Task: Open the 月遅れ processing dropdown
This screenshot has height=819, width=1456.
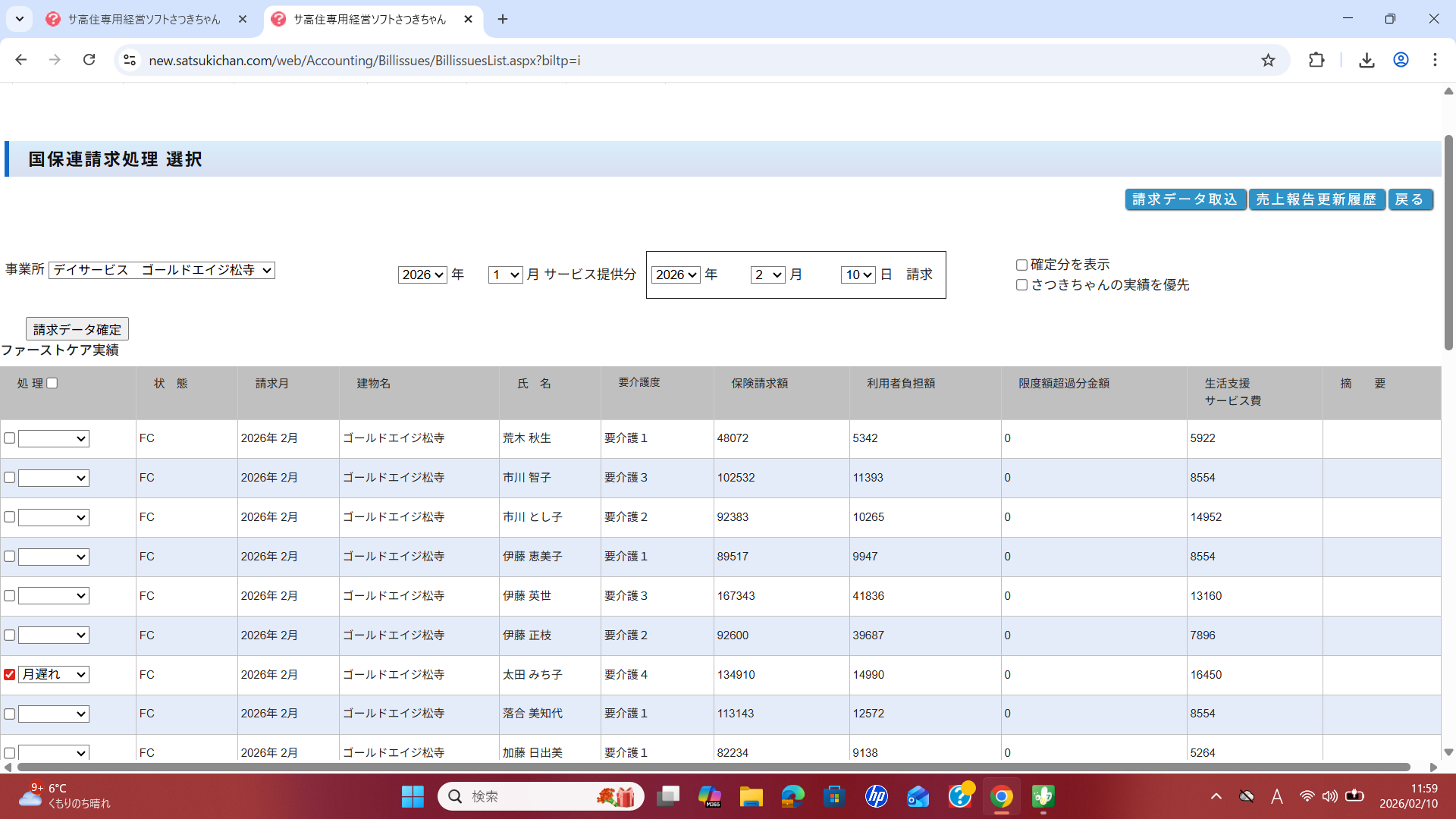Action: (x=54, y=674)
